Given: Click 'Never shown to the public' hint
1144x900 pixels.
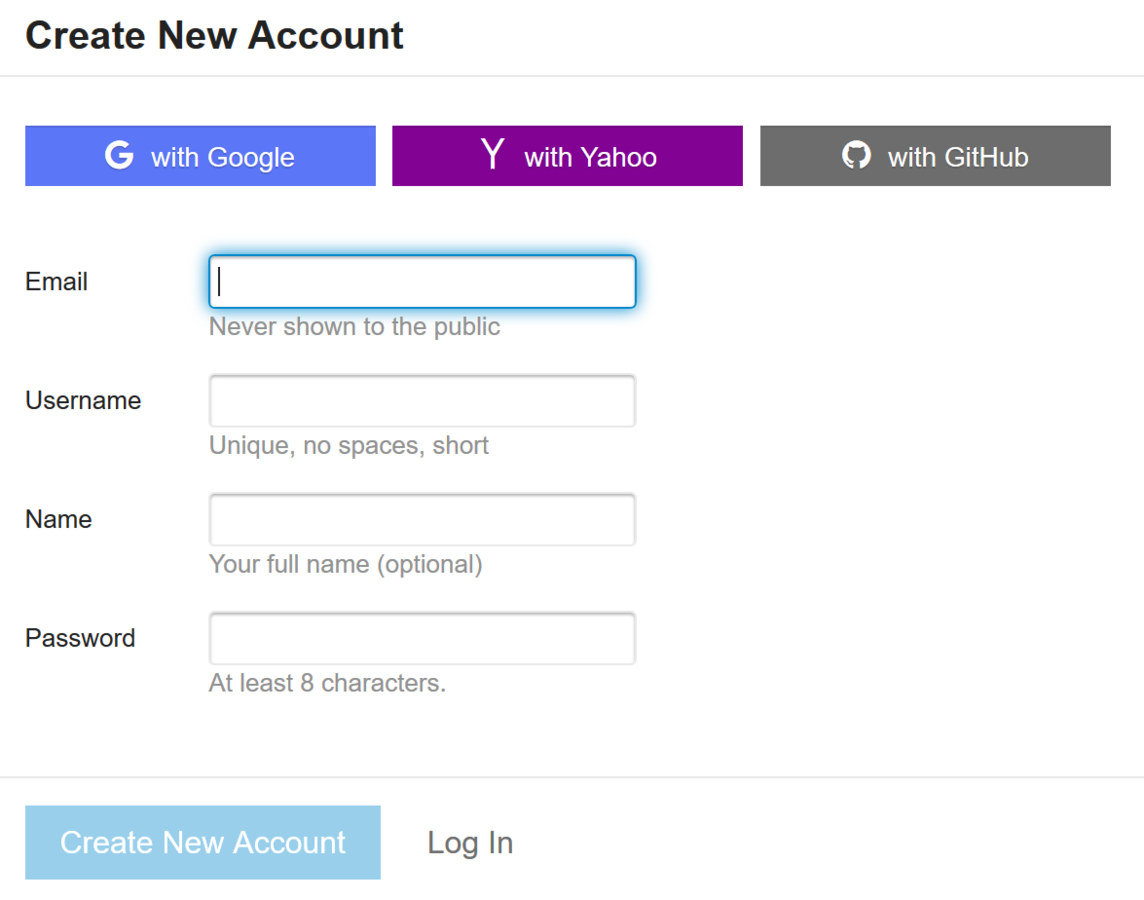Looking at the screenshot, I should tap(355, 327).
